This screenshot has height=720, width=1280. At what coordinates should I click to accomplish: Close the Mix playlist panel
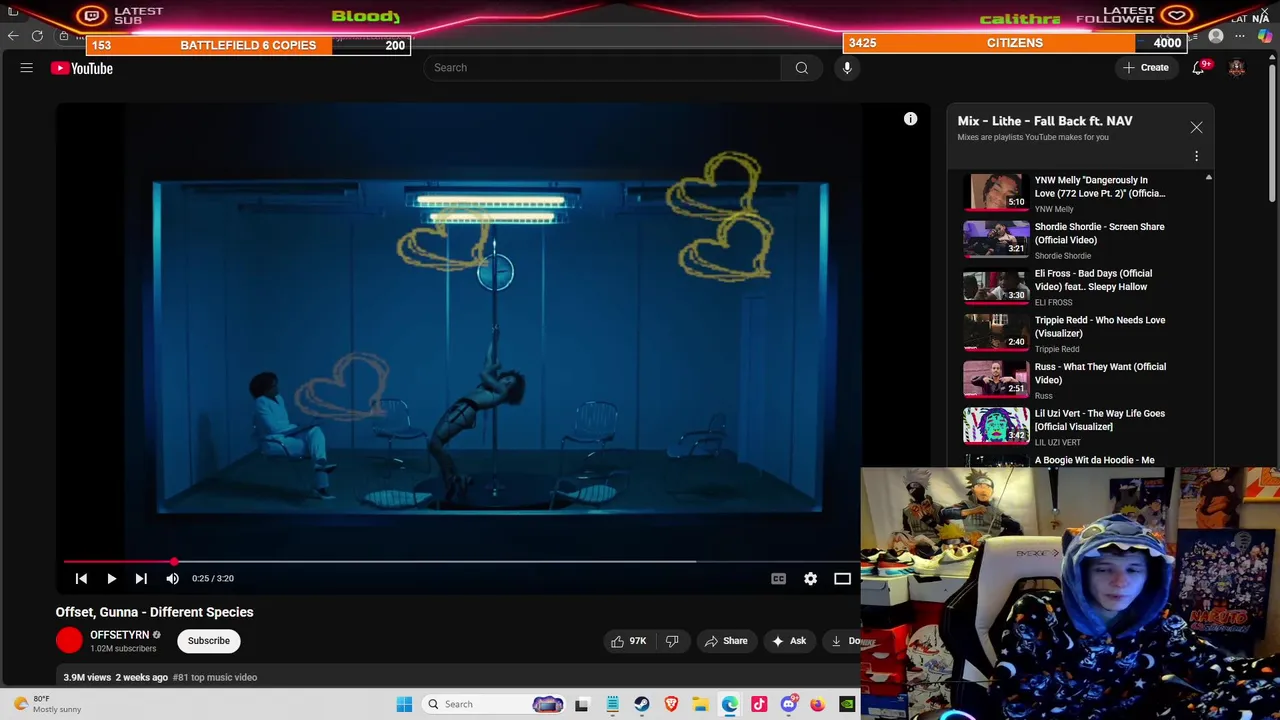coord(1196,127)
